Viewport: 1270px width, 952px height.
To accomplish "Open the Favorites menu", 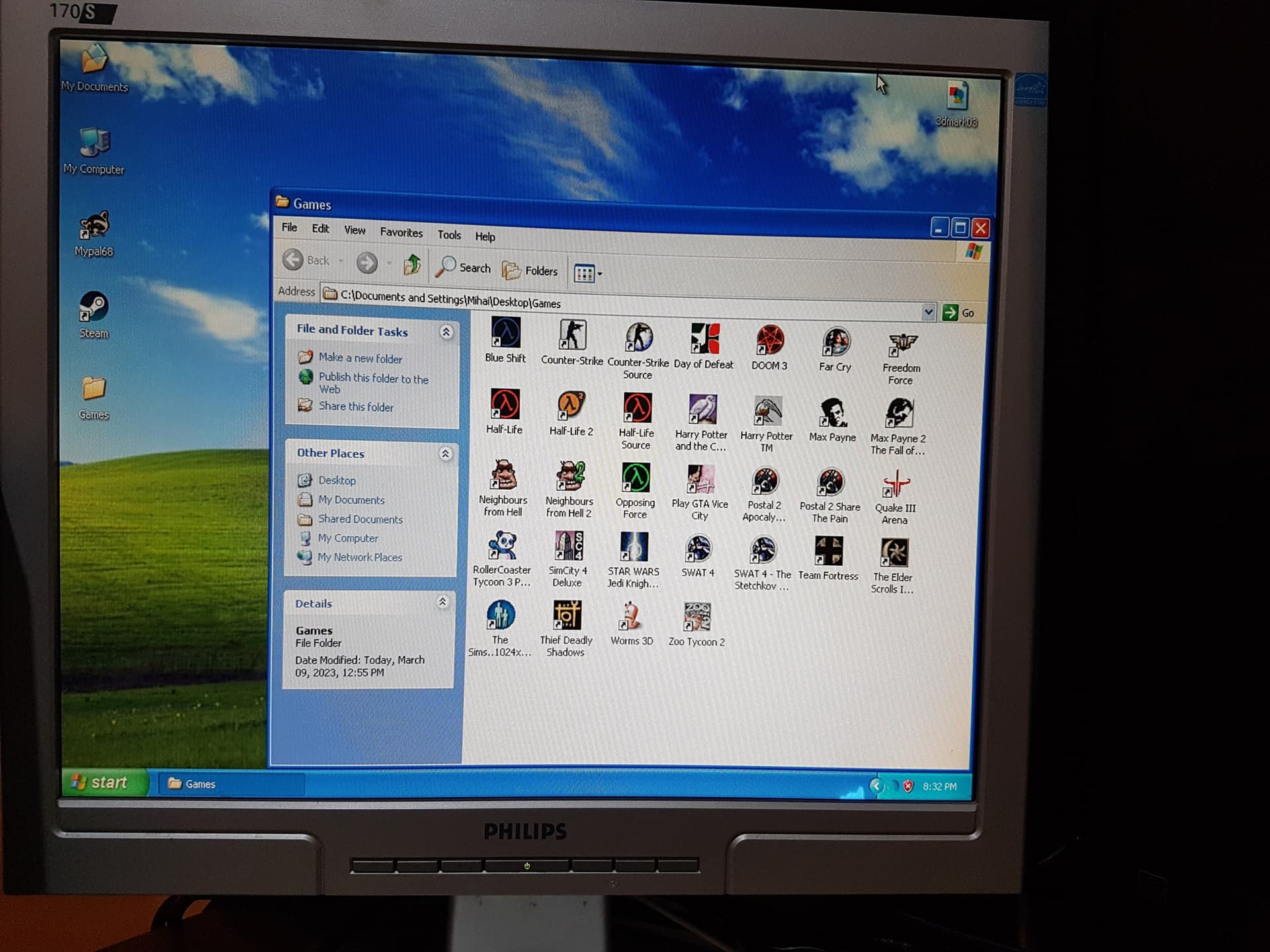I will click(401, 232).
